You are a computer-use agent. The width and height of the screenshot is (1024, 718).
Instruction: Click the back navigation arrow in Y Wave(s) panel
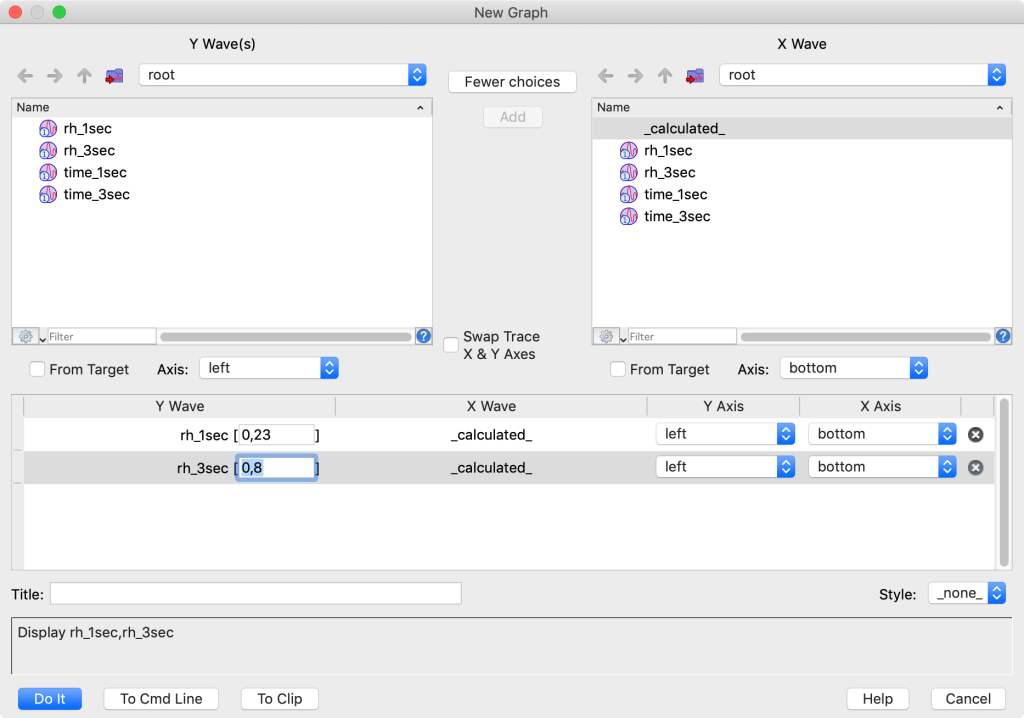25,74
